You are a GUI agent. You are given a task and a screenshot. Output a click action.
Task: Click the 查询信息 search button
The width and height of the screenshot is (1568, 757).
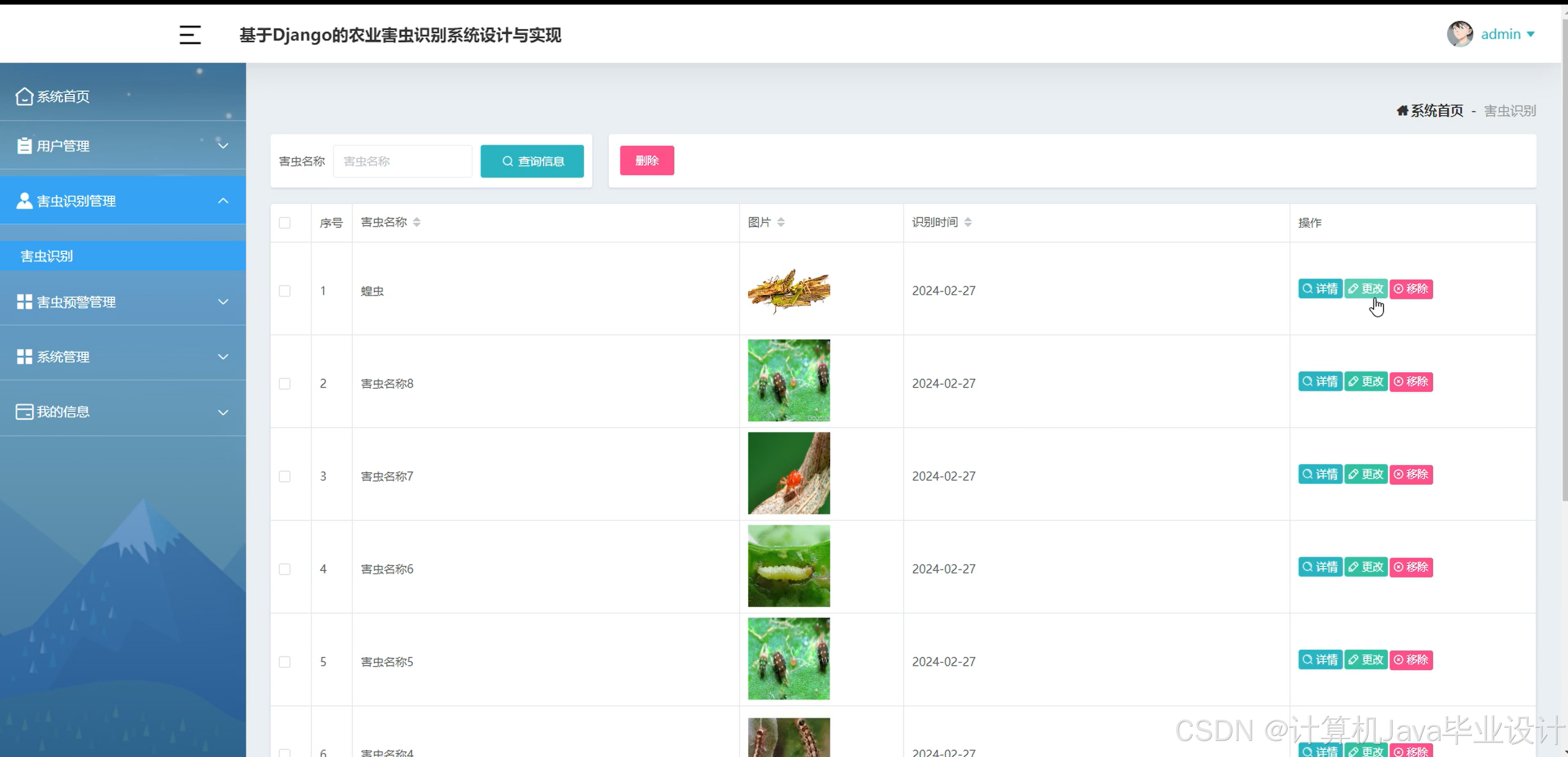tap(532, 161)
